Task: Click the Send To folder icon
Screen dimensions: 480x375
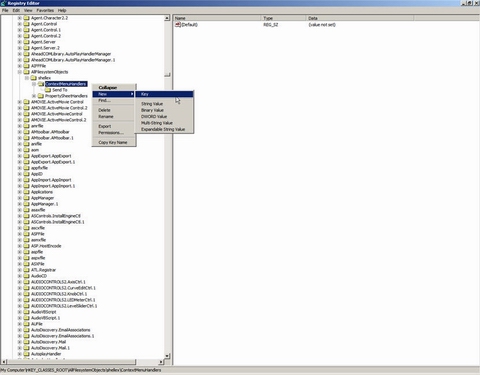Action: coord(48,90)
